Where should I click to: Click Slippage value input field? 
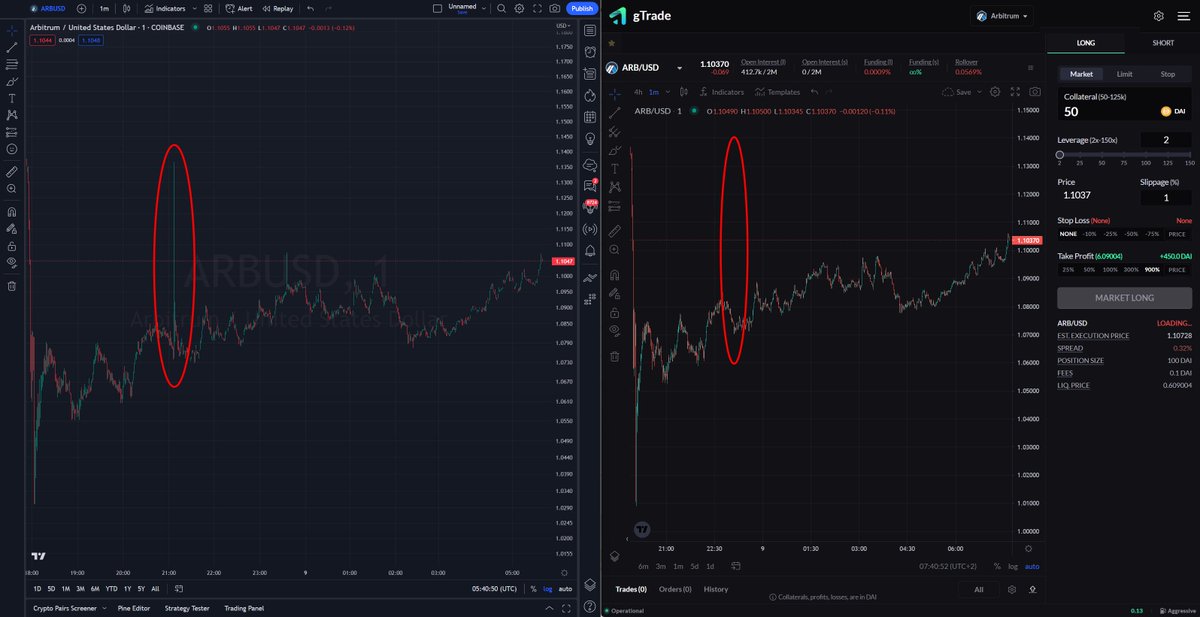click(x=1166, y=197)
